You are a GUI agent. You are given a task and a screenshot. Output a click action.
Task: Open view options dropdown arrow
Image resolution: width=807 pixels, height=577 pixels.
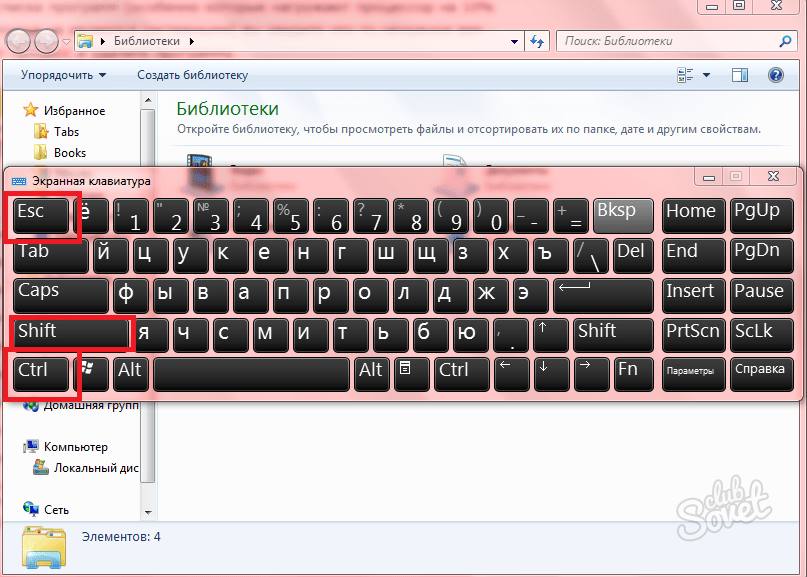click(707, 75)
